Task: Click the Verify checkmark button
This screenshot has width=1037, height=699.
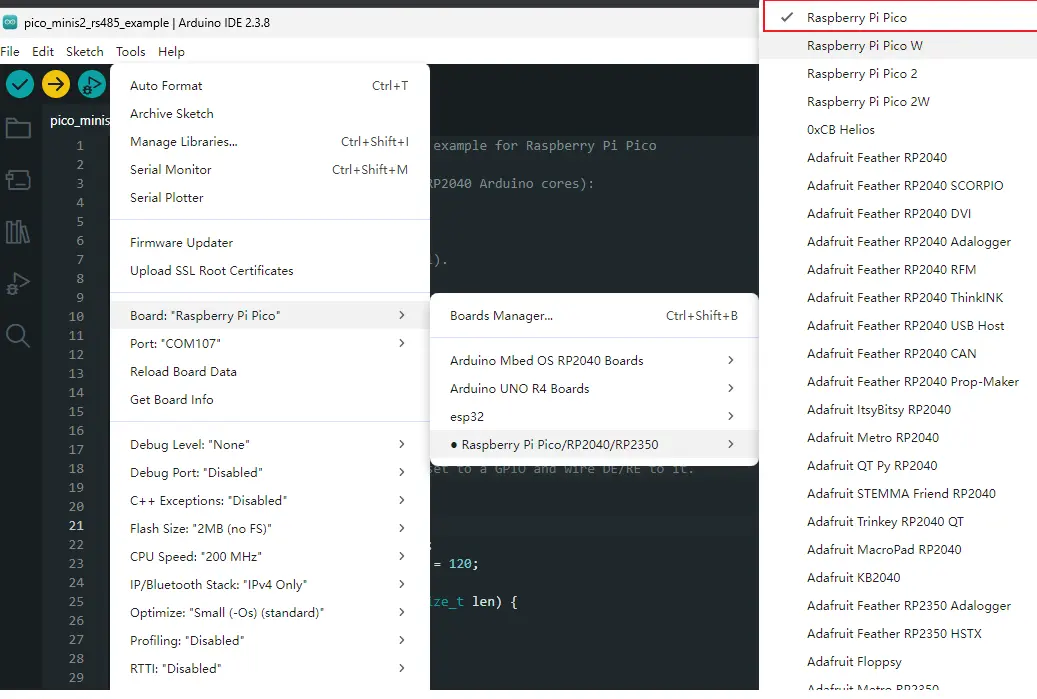Action: coord(20,84)
